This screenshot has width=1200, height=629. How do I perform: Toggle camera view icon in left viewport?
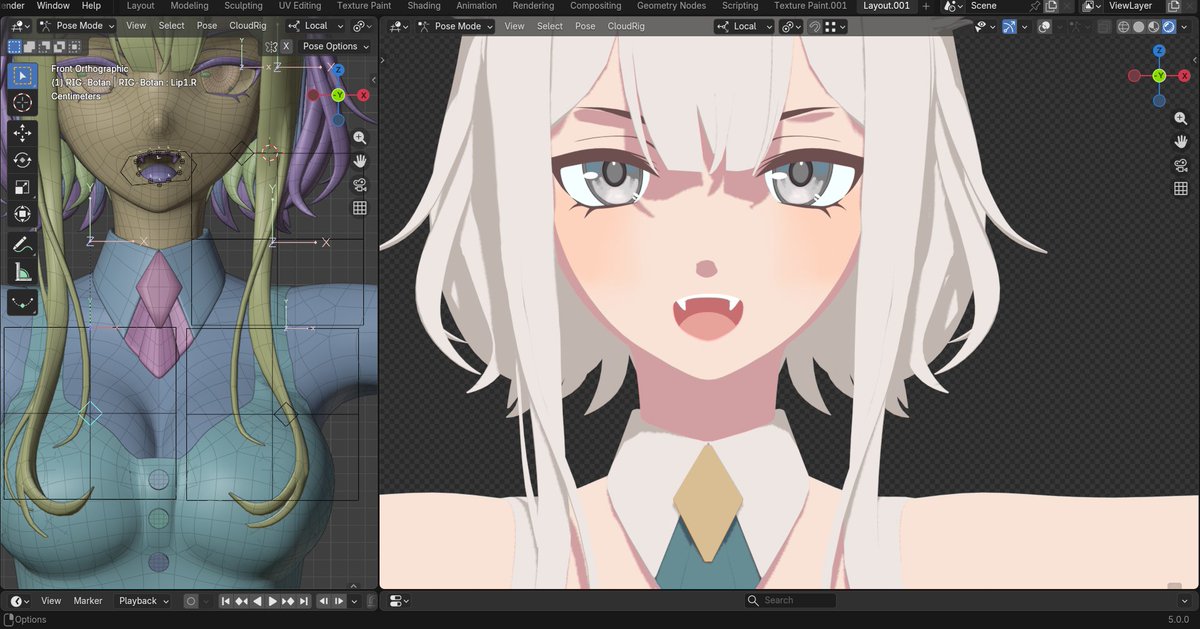[360, 184]
